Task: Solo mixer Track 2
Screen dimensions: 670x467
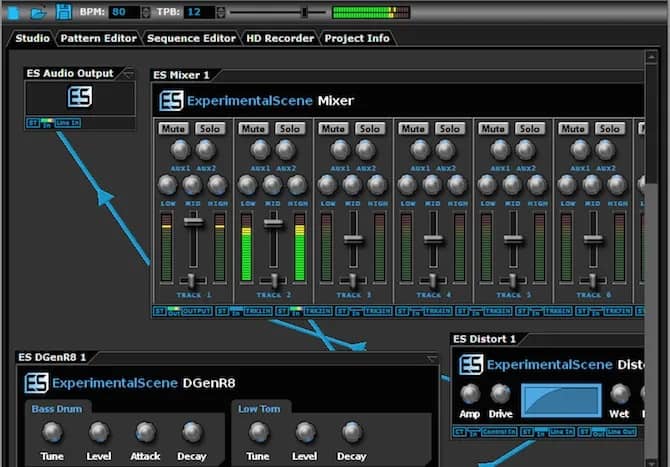Action: point(290,129)
